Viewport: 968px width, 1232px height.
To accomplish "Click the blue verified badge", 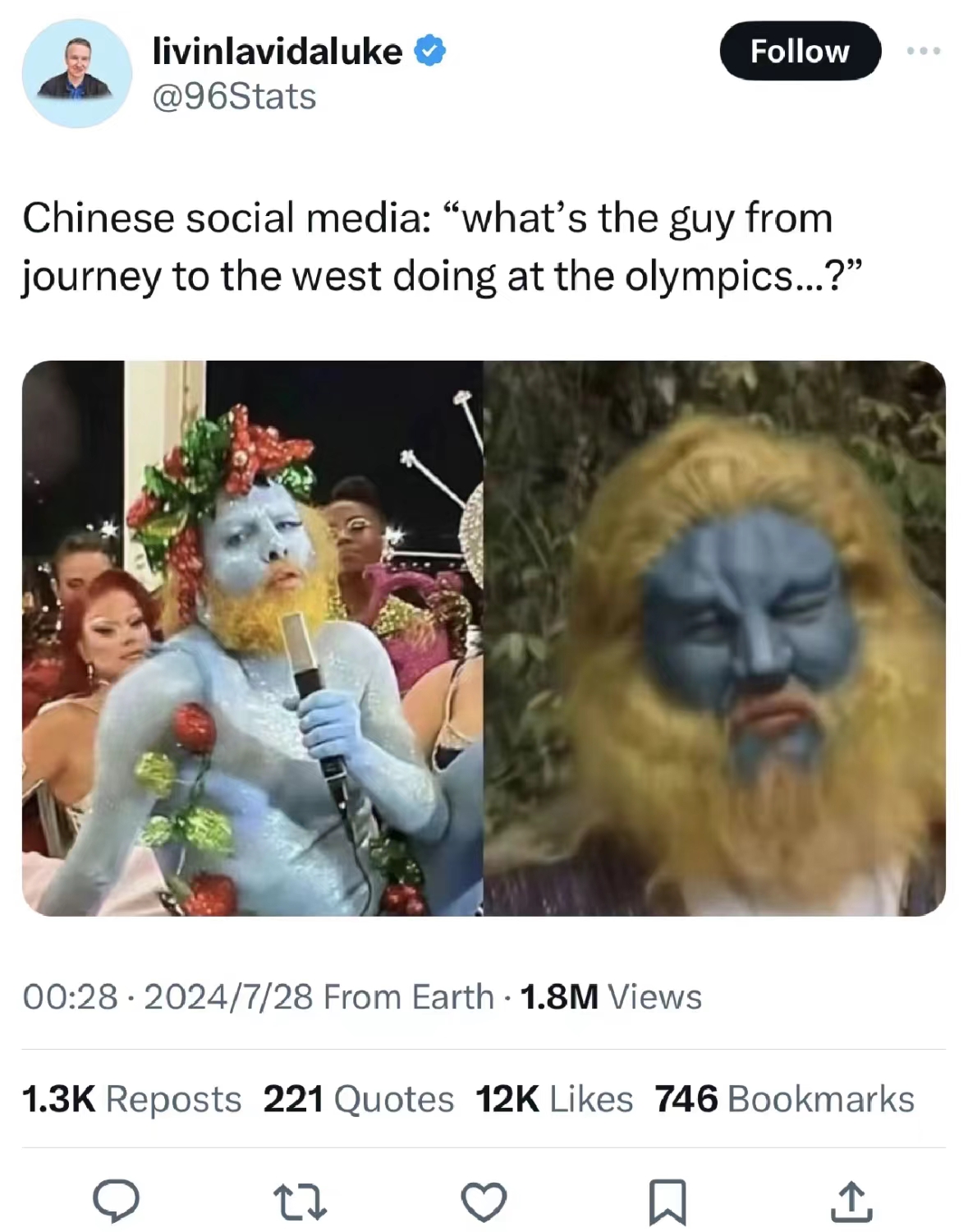I will pyautogui.click(x=429, y=51).
